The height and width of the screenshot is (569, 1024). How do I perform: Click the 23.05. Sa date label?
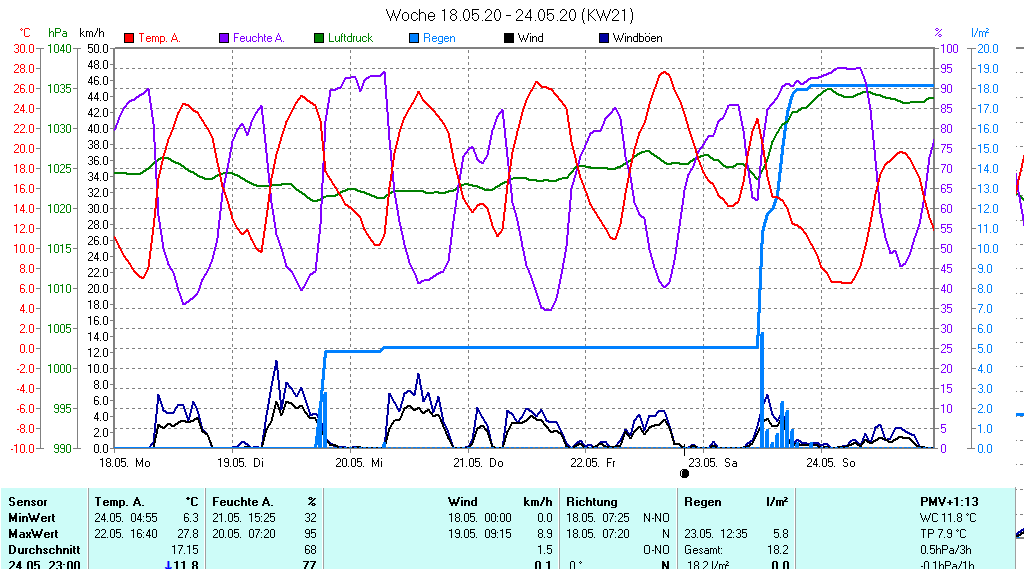712,463
